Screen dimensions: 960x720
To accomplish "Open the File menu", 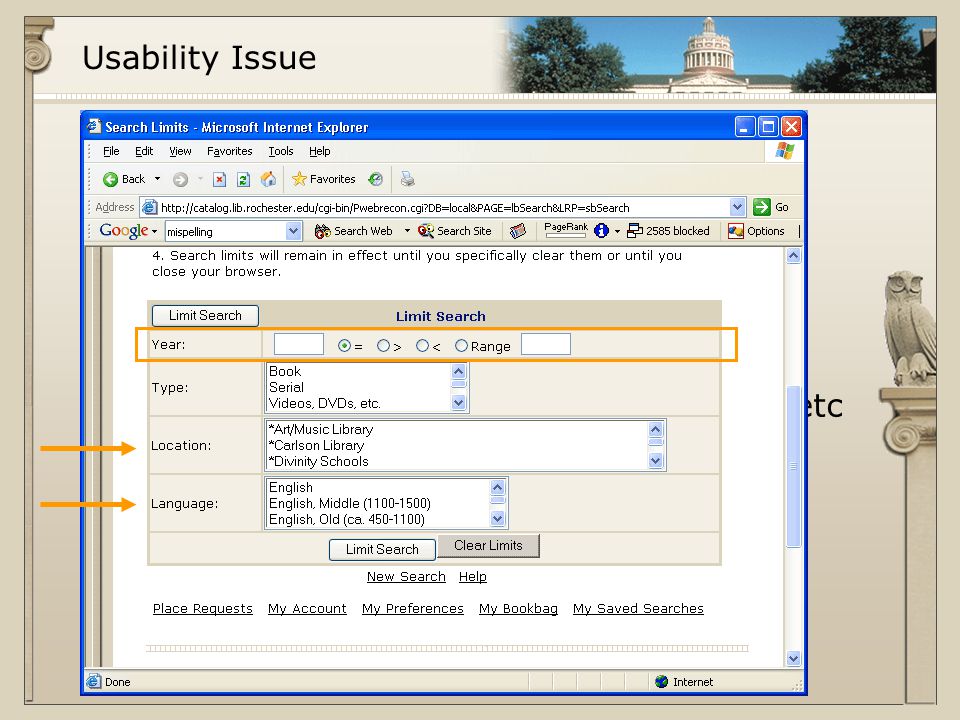I will click(x=111, y=151).
